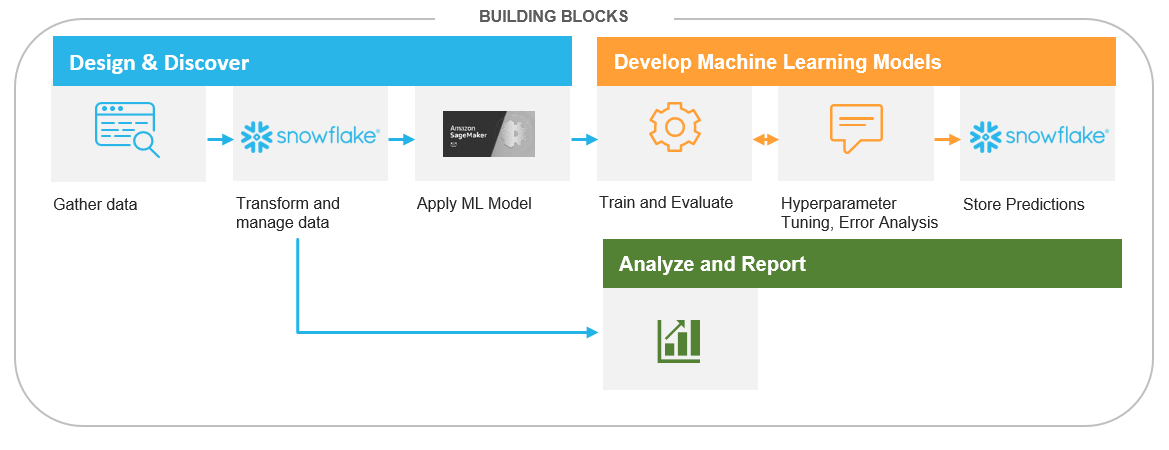Select the Analyze and Report green header
Viewport: 1169px width, 450px height.
[862, 264]
